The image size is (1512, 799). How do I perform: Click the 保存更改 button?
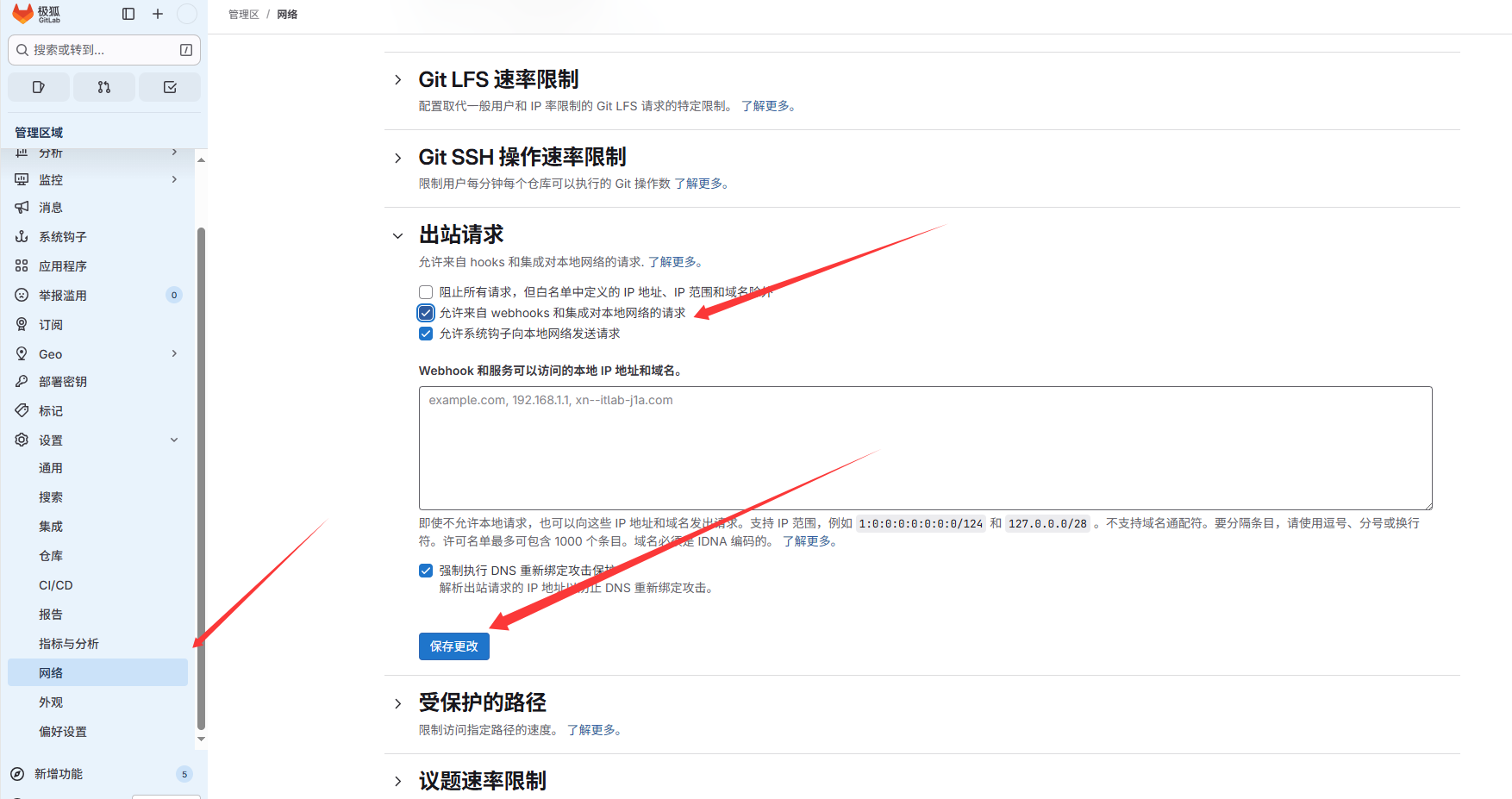coord(454,646)
